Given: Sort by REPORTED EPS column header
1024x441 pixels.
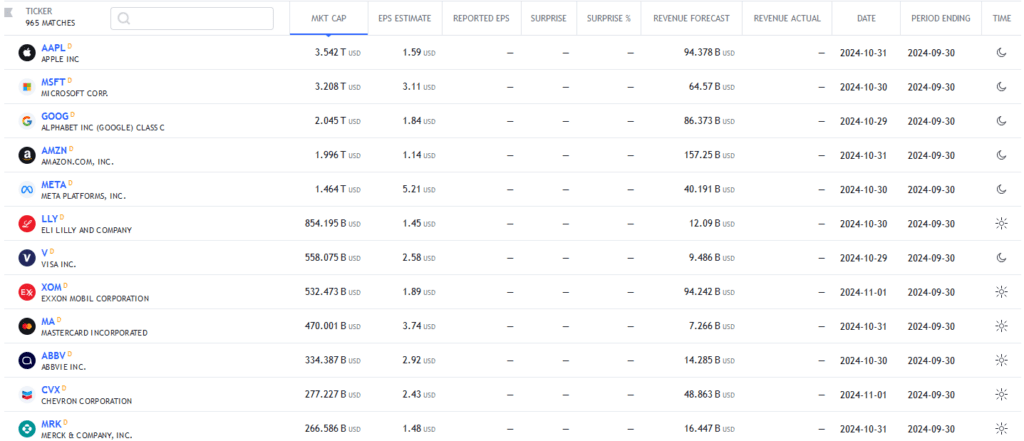Looking at the screenshot, I should (x=481, y=18).
